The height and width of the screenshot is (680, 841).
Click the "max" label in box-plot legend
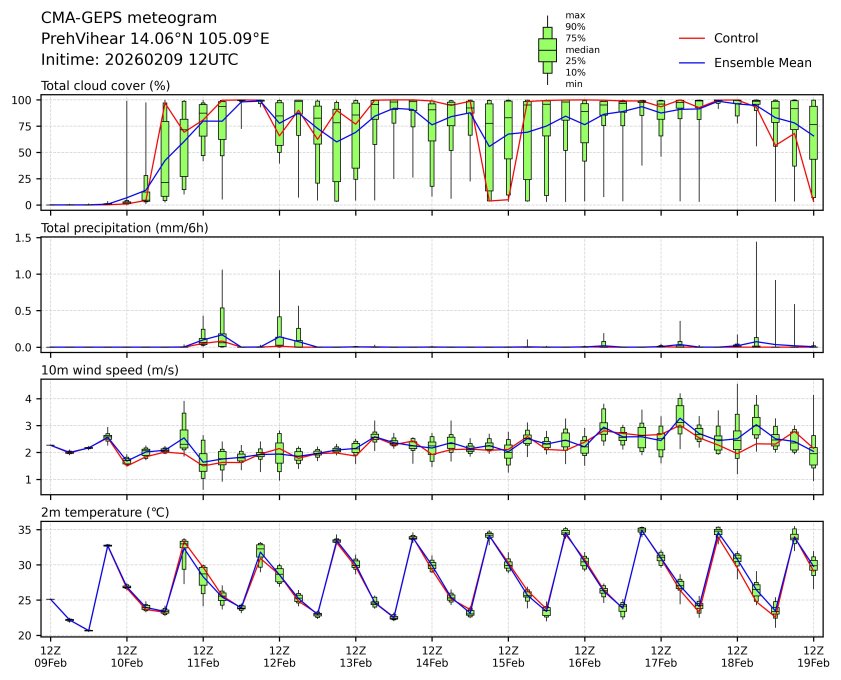[574, 16]
